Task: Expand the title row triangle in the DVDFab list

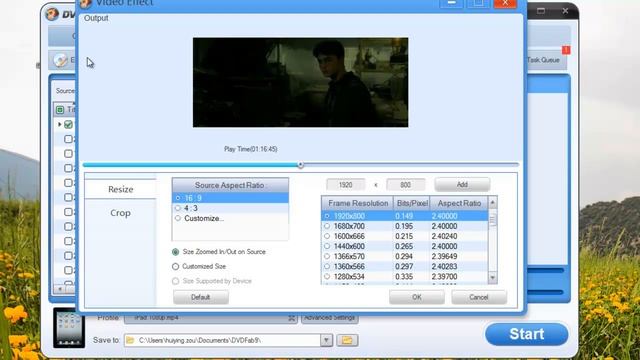Action: pos(60,124)
